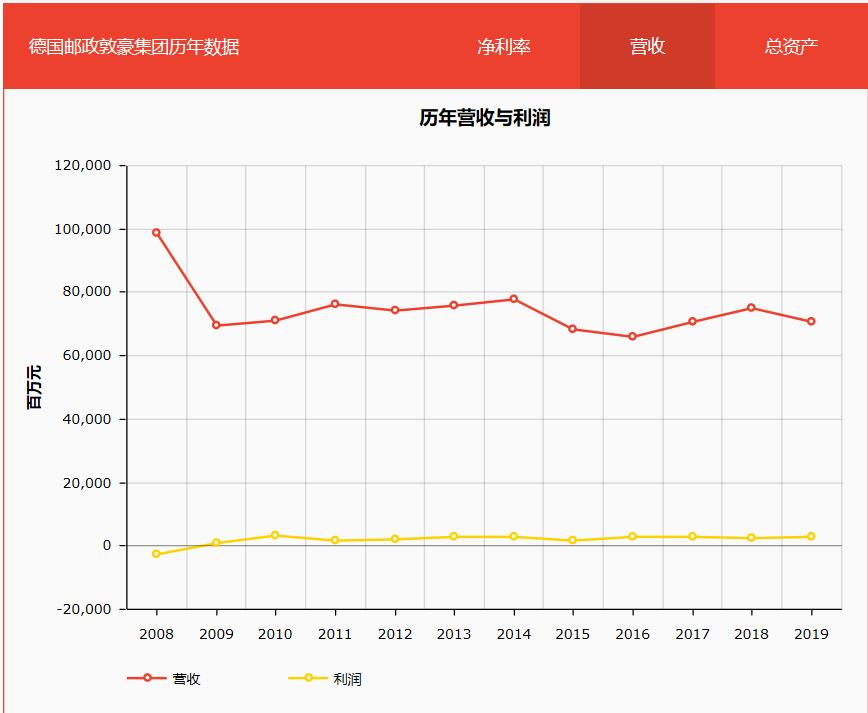Select the 2017 marker on the 利润 line
The height and width of the screenshot is (713, 868).
tap(694, 536)
